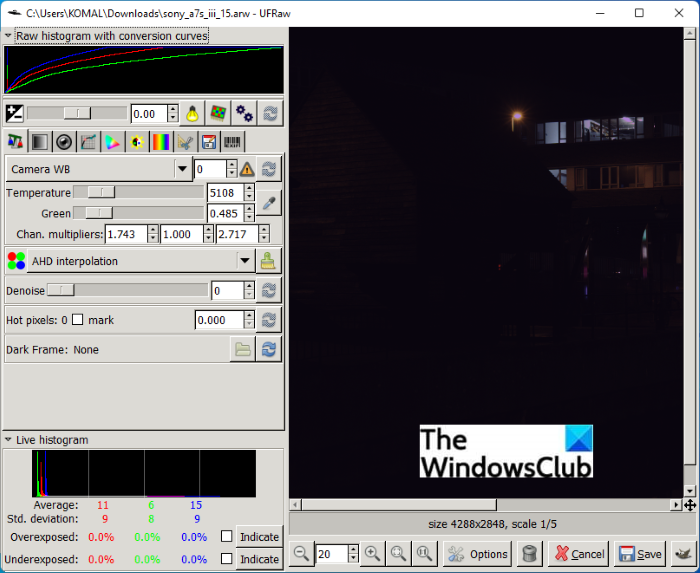Open the Lens correction tab
The height and width of the screenshot is (573, 700).
pyautogui.click(x=64, y=142)
